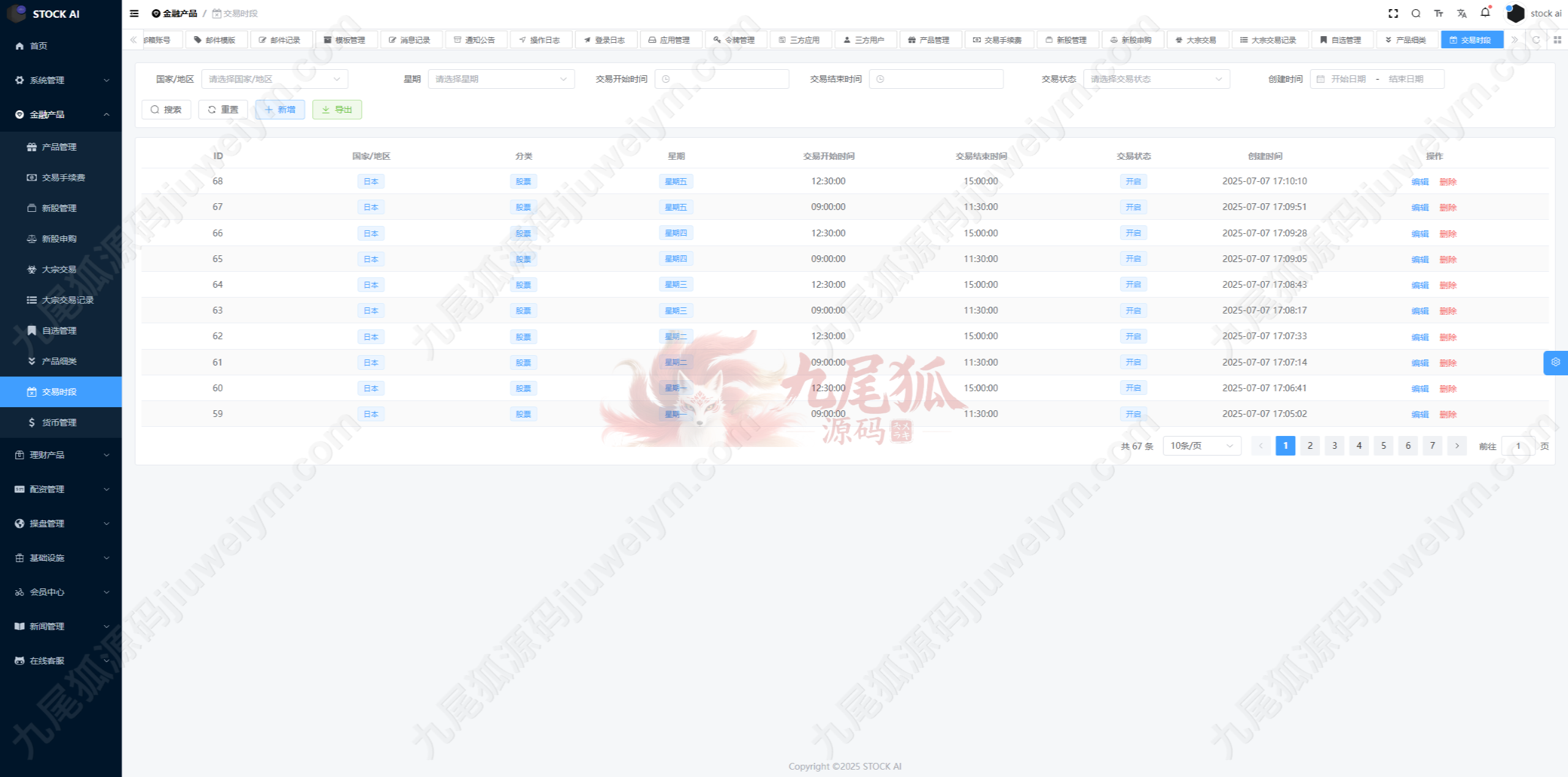The image size is (1568, 777).
Task: Open notifications bell icon
Action: click(1485, 12)
